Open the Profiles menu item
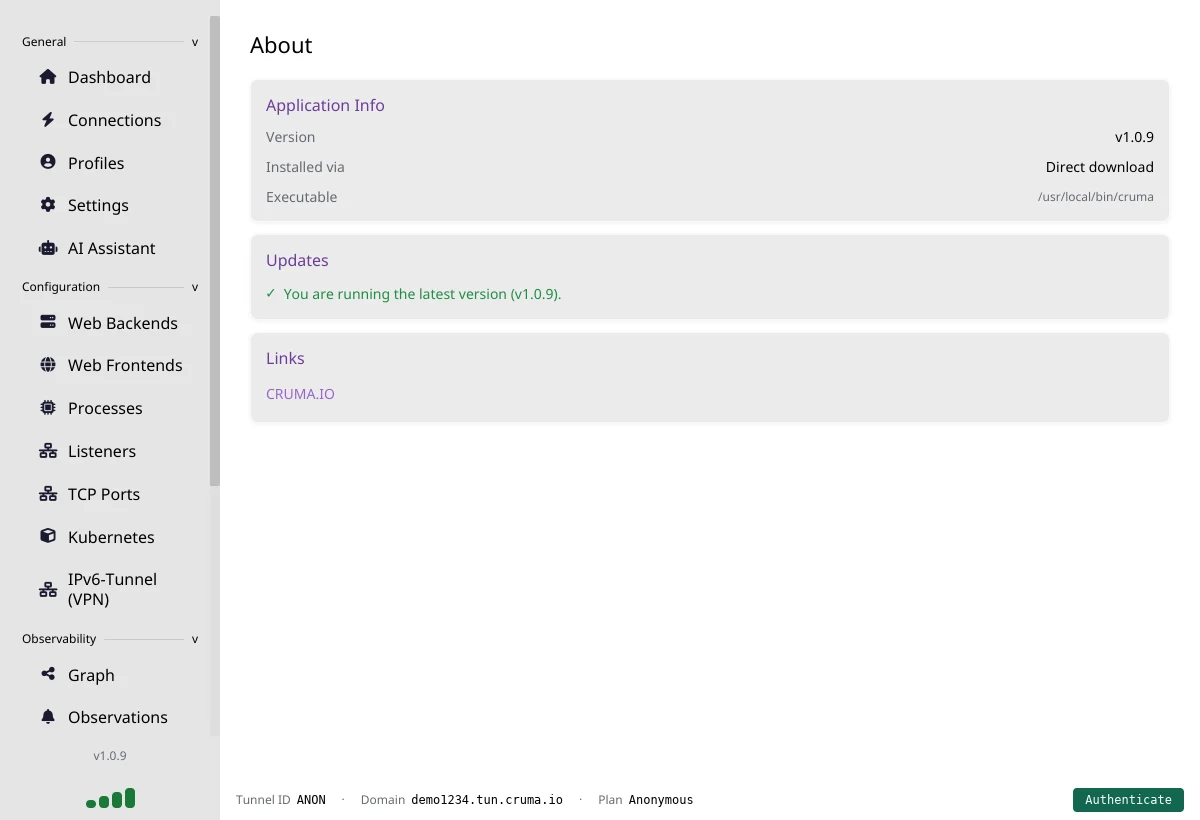1200x820 pixels. 96,163
